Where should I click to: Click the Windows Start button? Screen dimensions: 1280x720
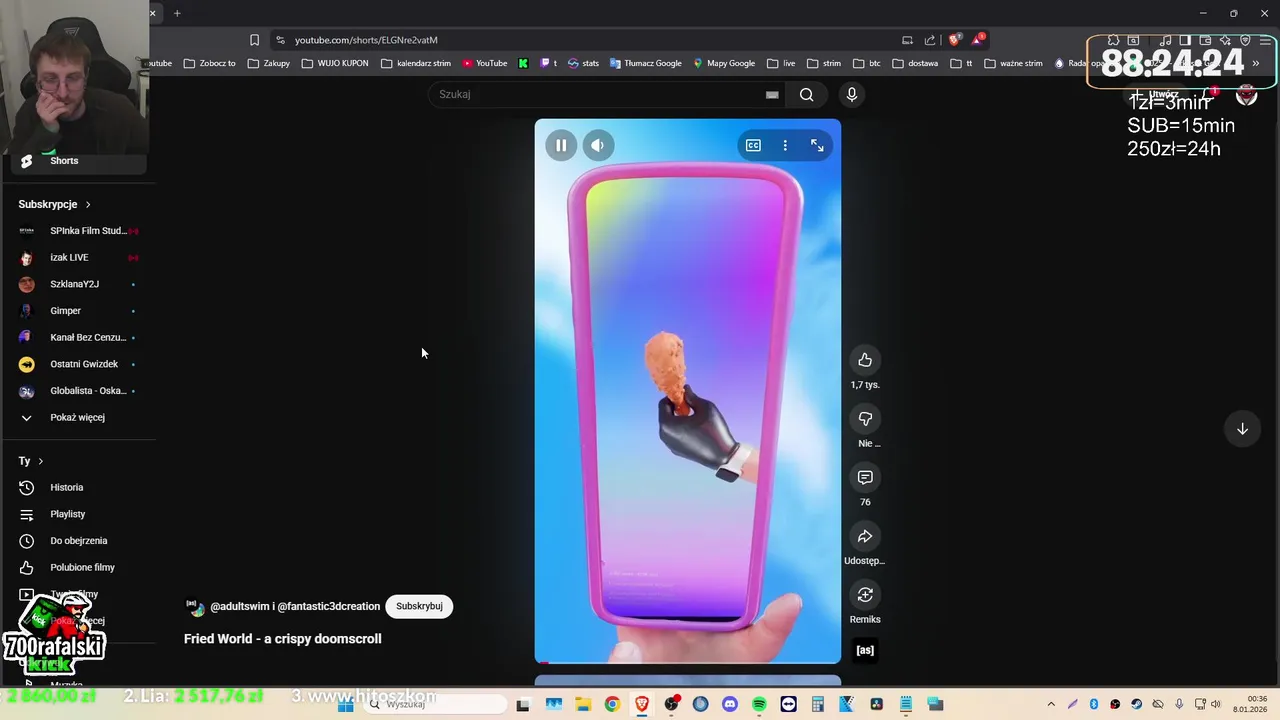346,705
